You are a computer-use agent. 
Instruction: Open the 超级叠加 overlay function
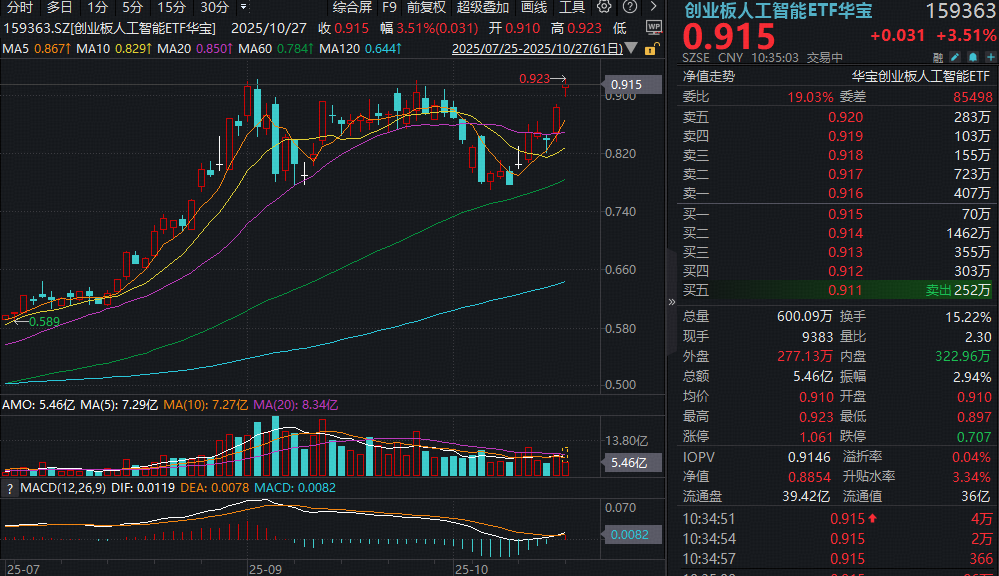(x=482, y=7)
